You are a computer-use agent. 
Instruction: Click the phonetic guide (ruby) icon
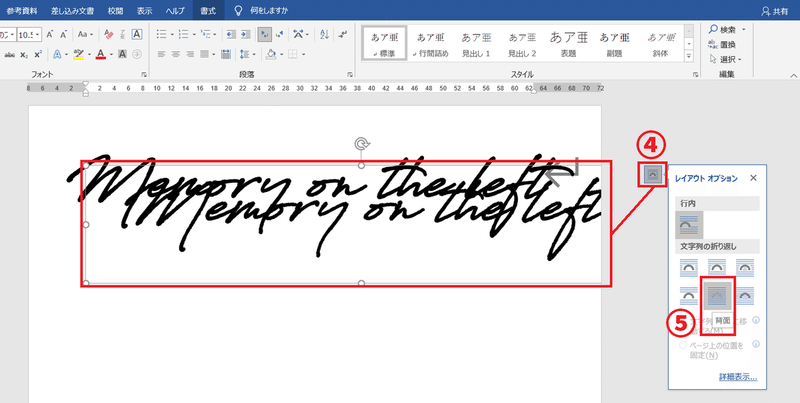click(122, 35)
